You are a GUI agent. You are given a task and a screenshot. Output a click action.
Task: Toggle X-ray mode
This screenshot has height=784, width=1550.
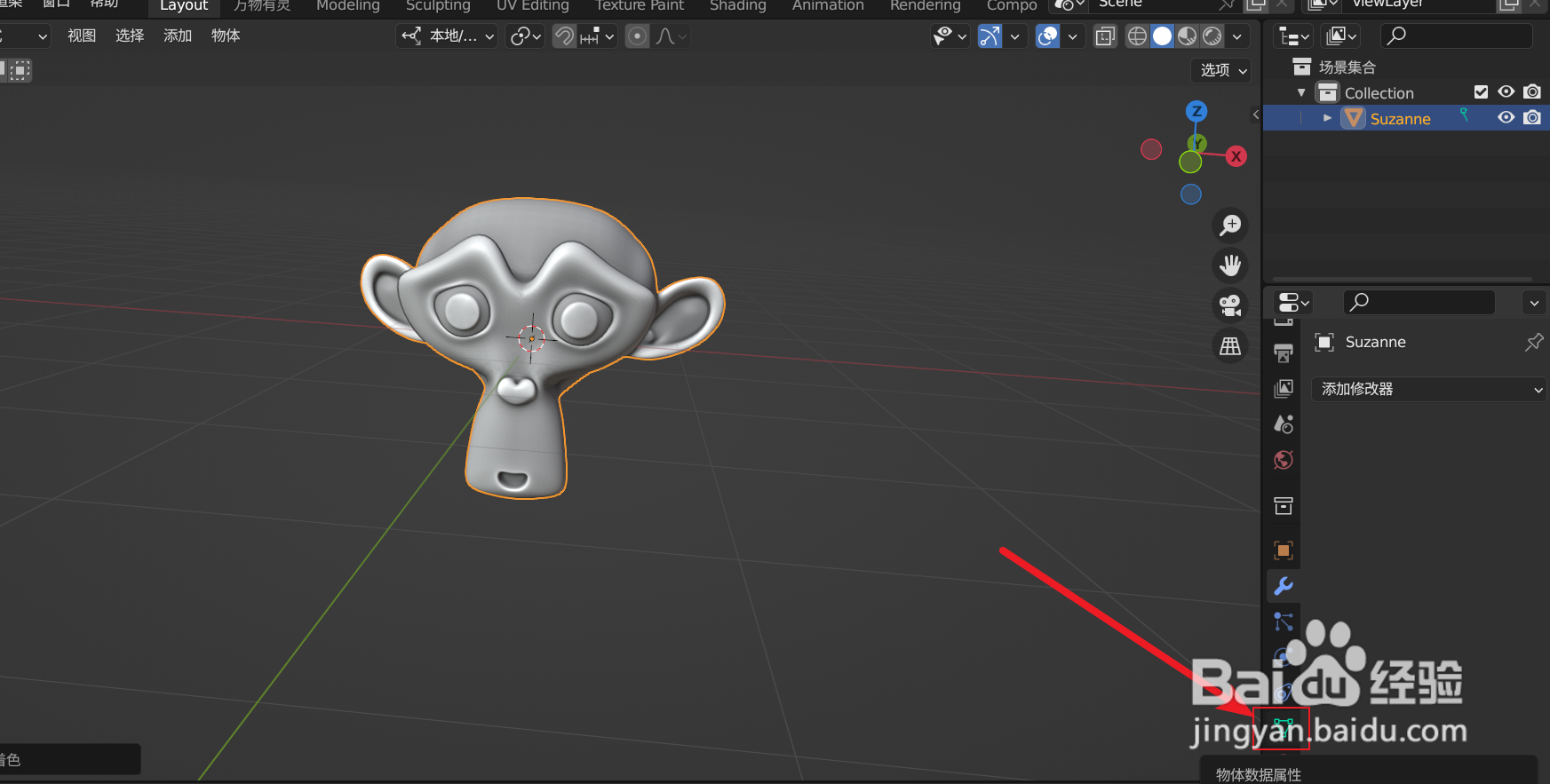tap(1105, 36)
